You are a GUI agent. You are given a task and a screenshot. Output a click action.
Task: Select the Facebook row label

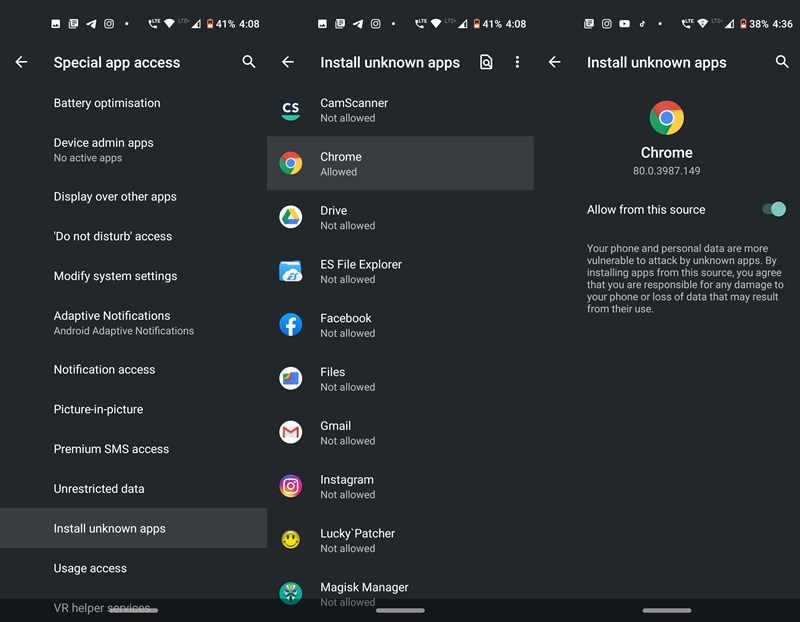[345, 318]
